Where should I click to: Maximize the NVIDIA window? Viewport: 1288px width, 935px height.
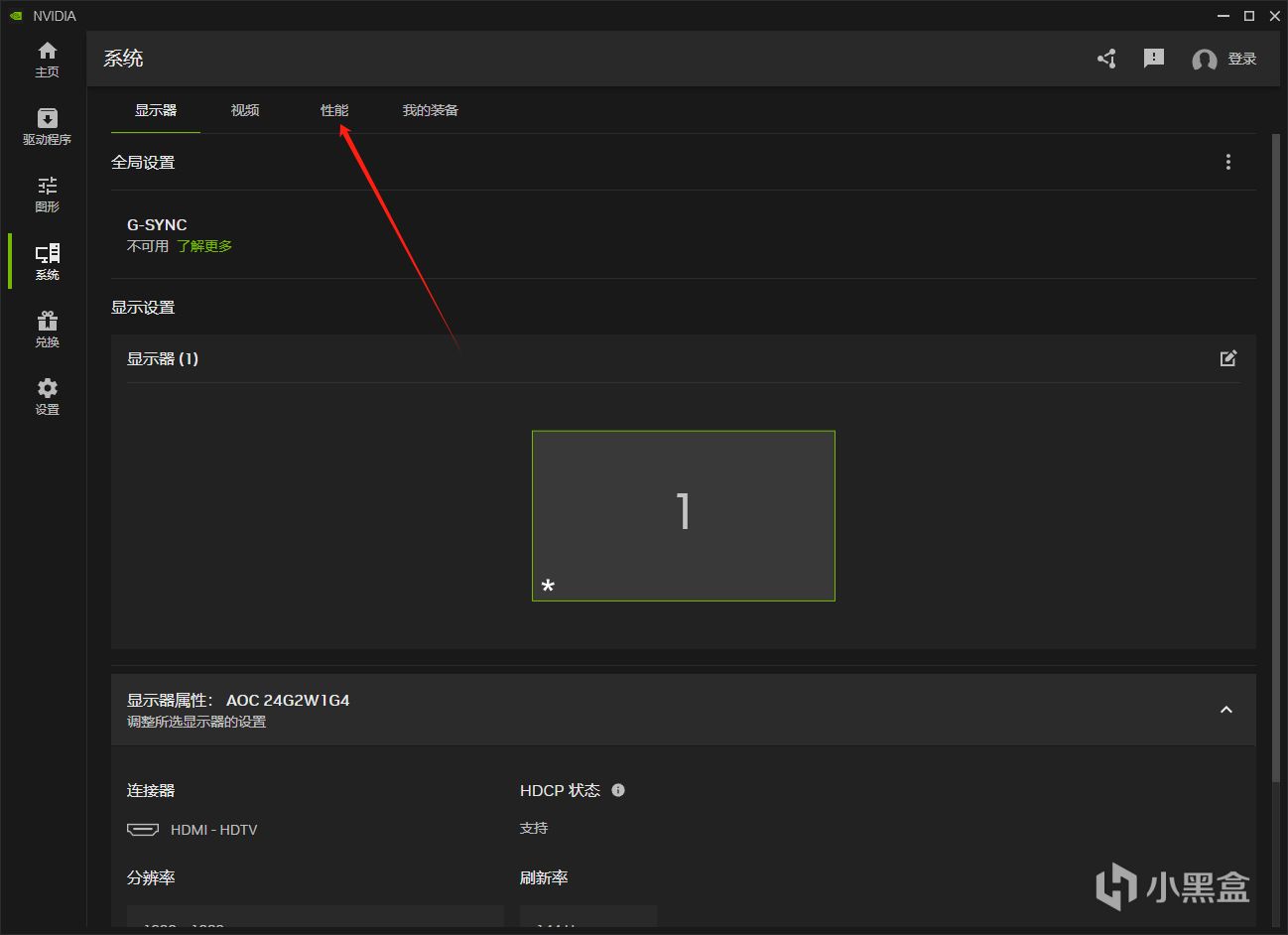pos(1249,15)
